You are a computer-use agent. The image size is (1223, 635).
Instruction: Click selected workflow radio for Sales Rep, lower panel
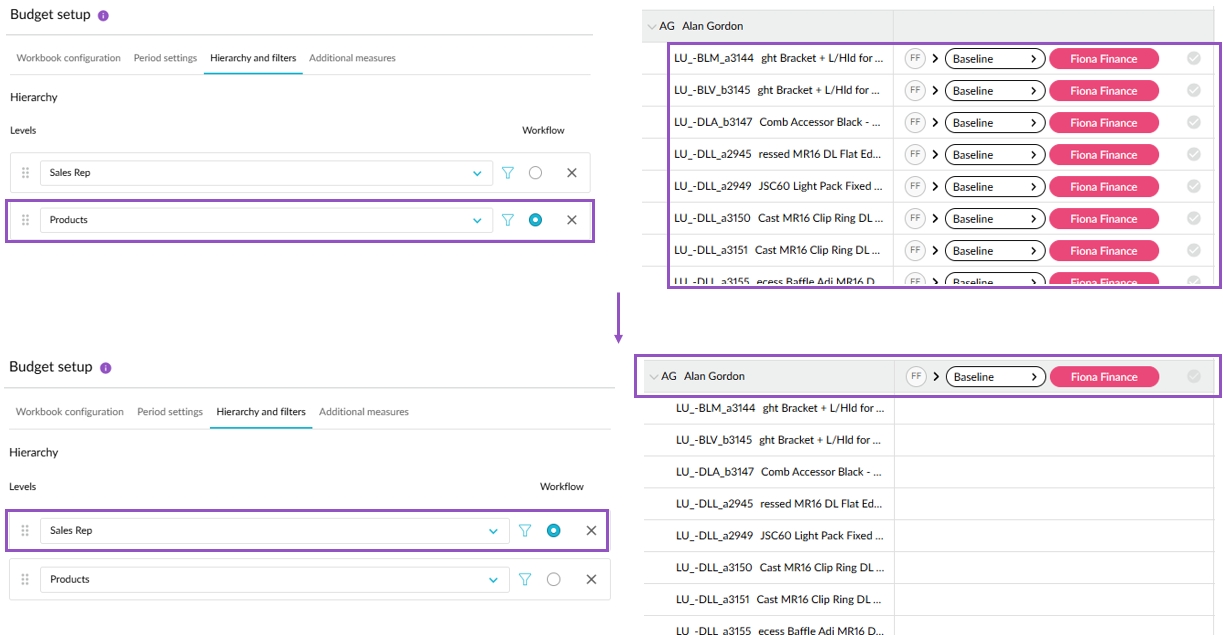coord(554,531)
